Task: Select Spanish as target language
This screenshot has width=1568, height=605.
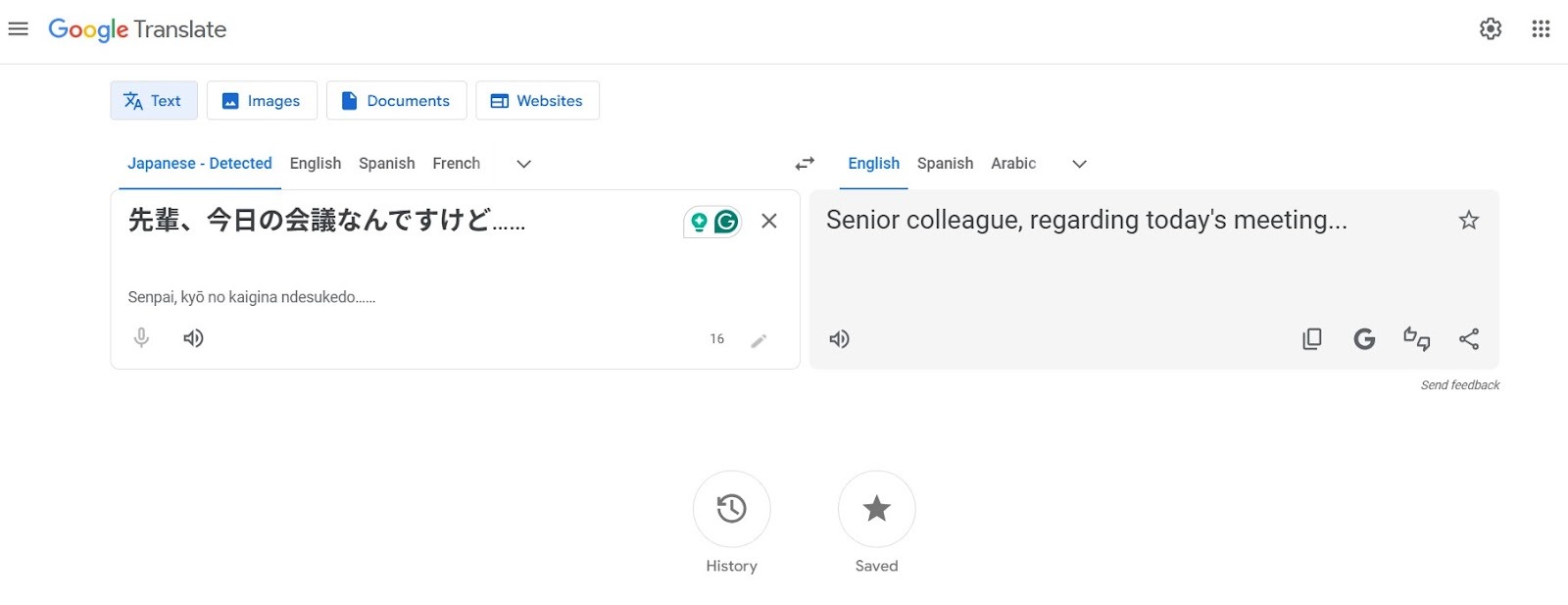Action: (x=945, y=164)
